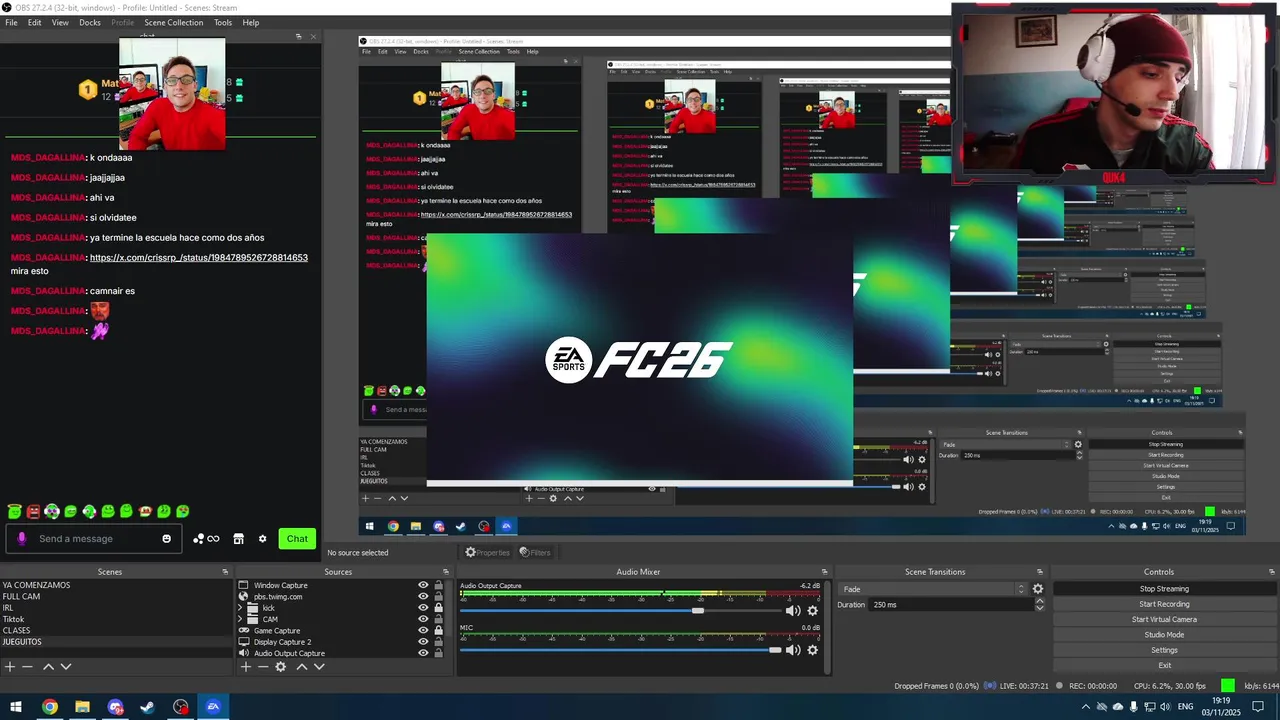Add a new scene with plus icon

pos(9,667)
